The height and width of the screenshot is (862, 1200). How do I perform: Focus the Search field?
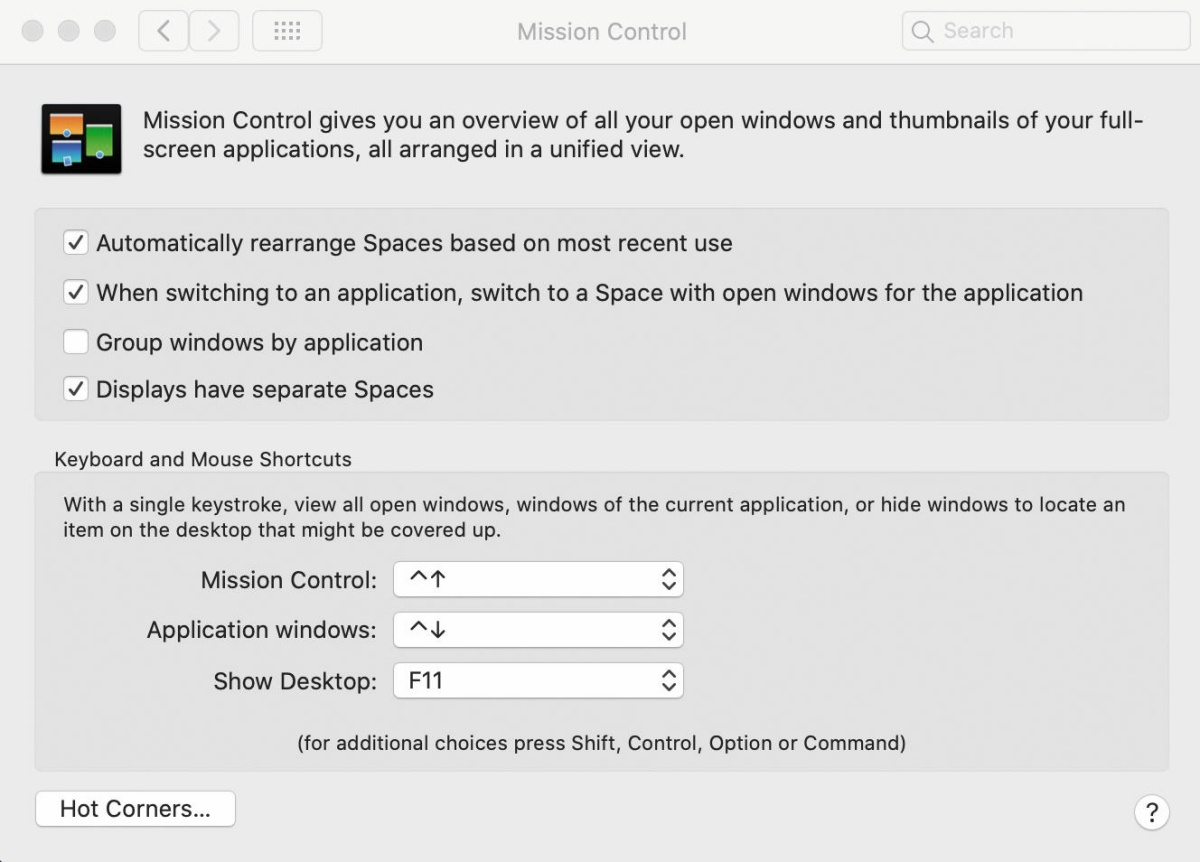pos(1046,31)
